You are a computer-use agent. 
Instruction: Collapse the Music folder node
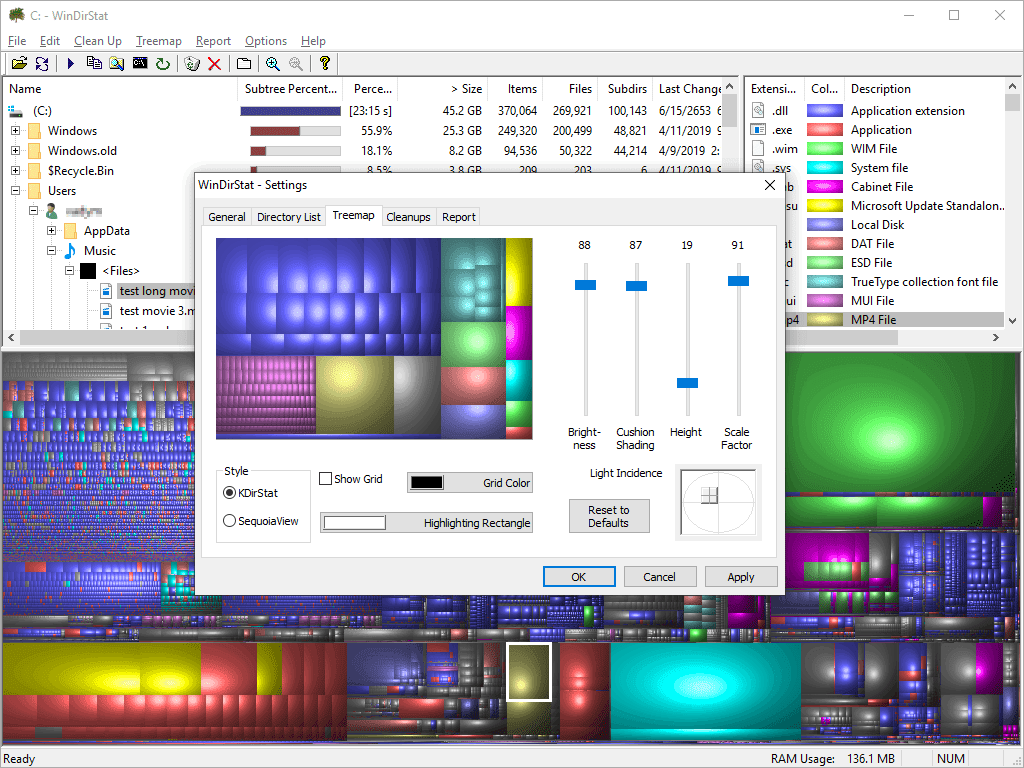[52, 251]
